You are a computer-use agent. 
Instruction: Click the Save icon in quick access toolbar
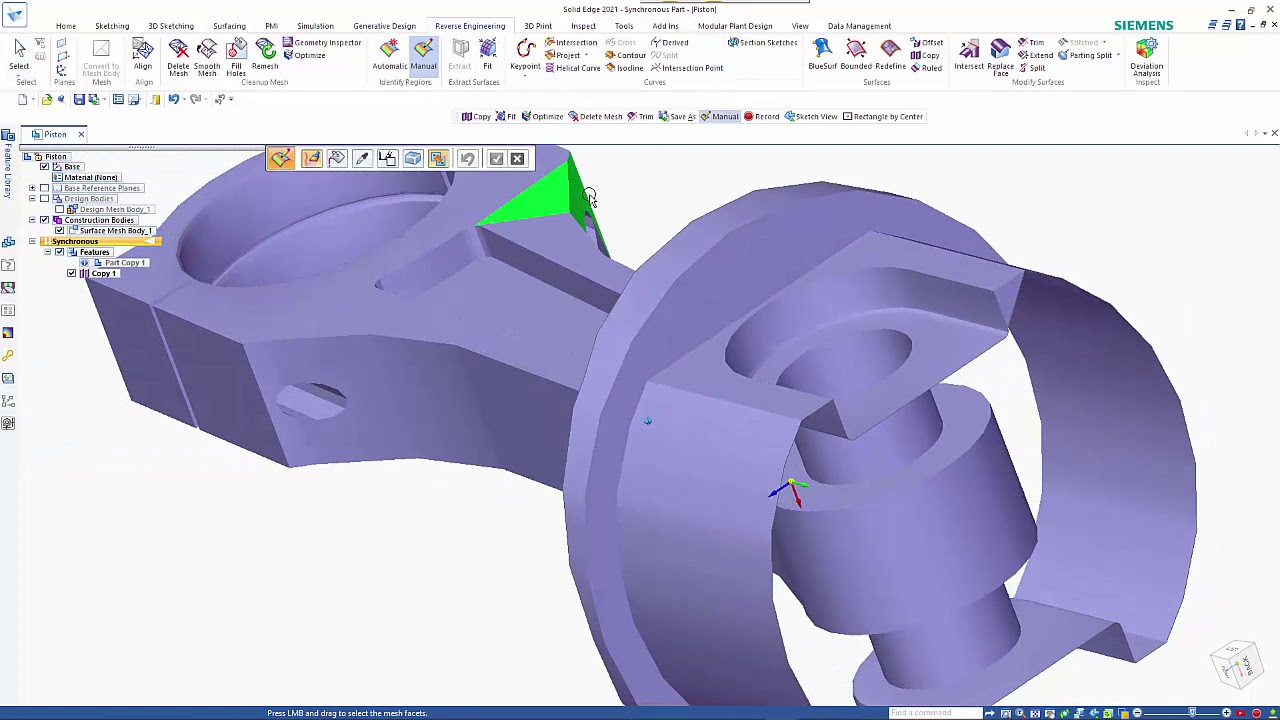point(79,99)
